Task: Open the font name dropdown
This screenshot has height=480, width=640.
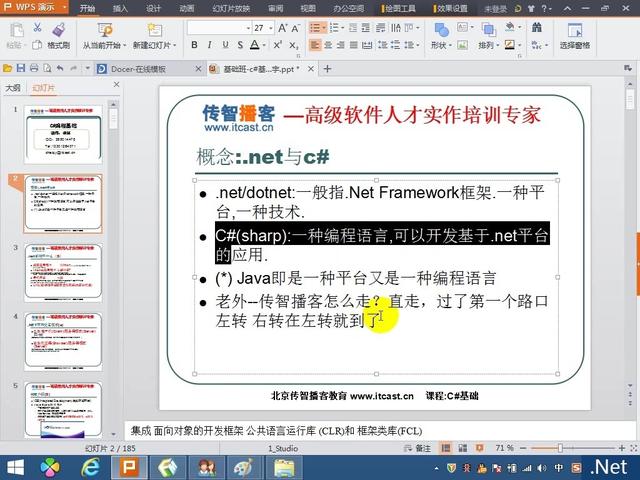Action: 248,28
